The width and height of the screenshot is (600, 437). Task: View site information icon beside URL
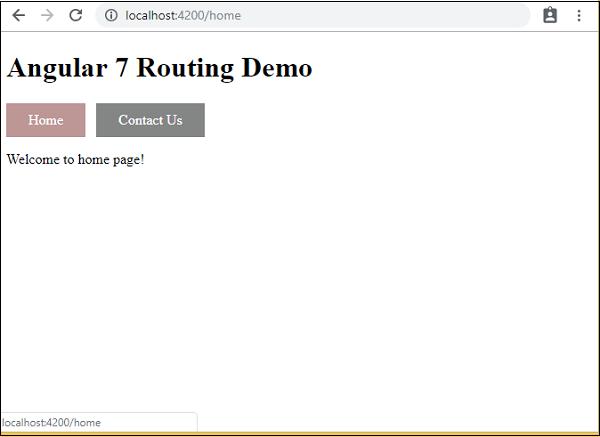point(111,16)
